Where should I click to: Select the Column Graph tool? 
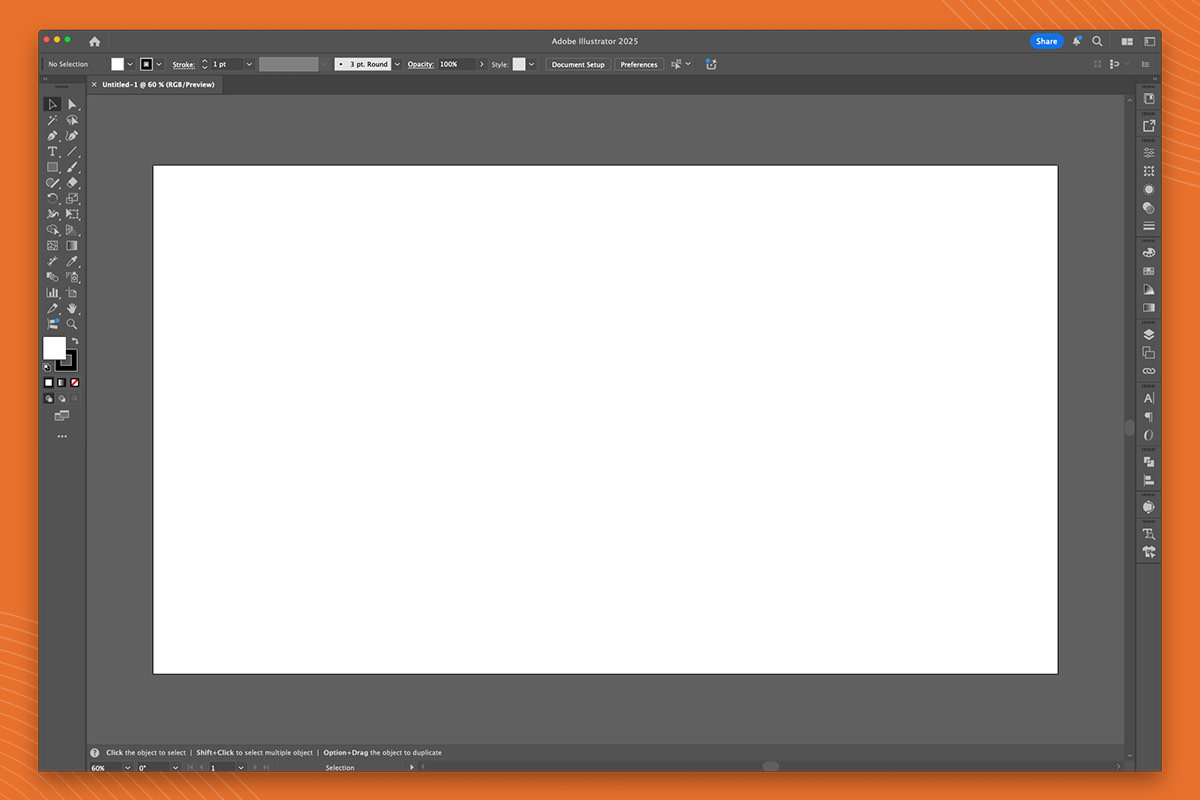(x=53, y=293)
